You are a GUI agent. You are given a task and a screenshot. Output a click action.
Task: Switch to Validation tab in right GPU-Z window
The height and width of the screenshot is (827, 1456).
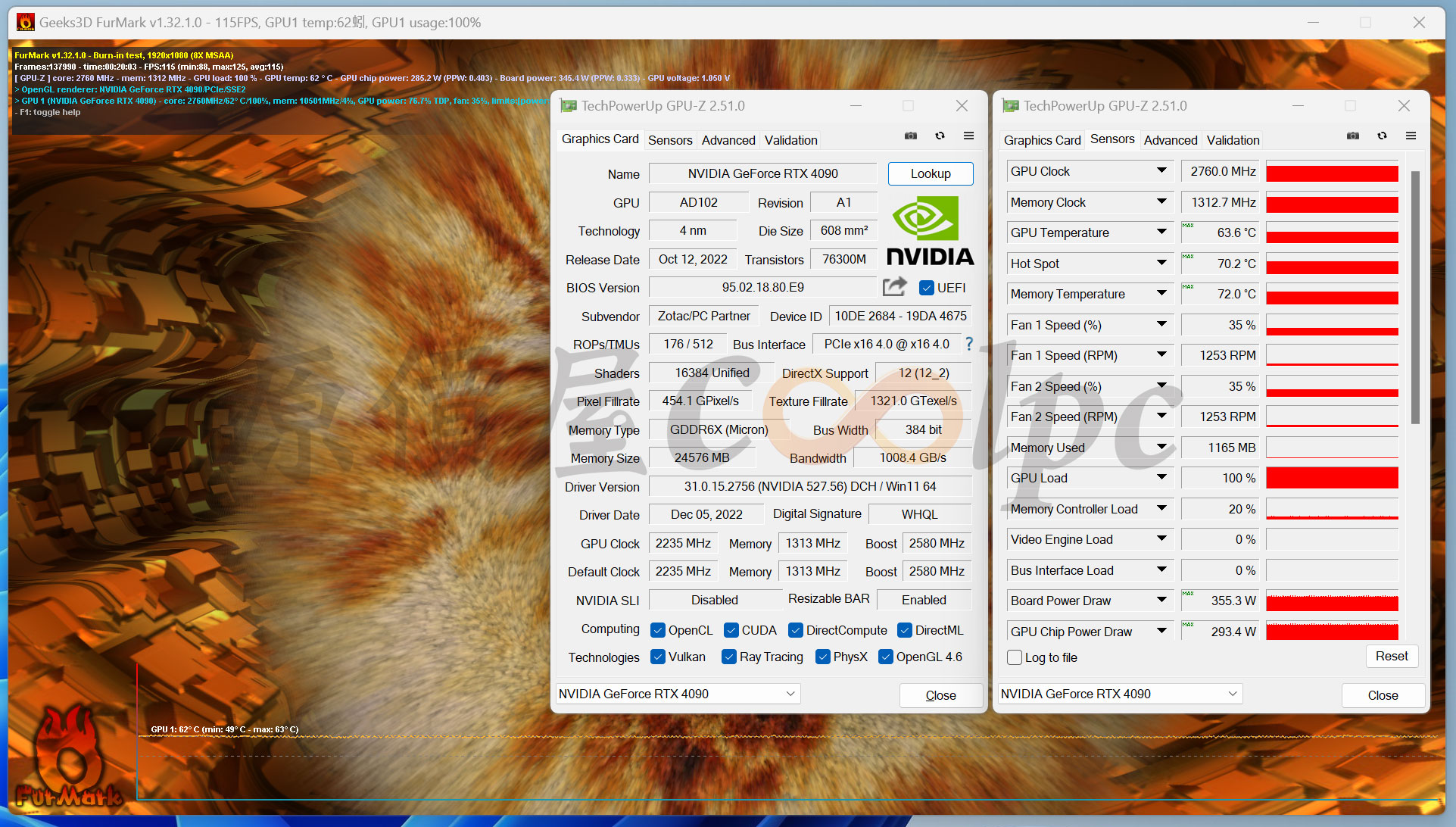[1233, 140]
